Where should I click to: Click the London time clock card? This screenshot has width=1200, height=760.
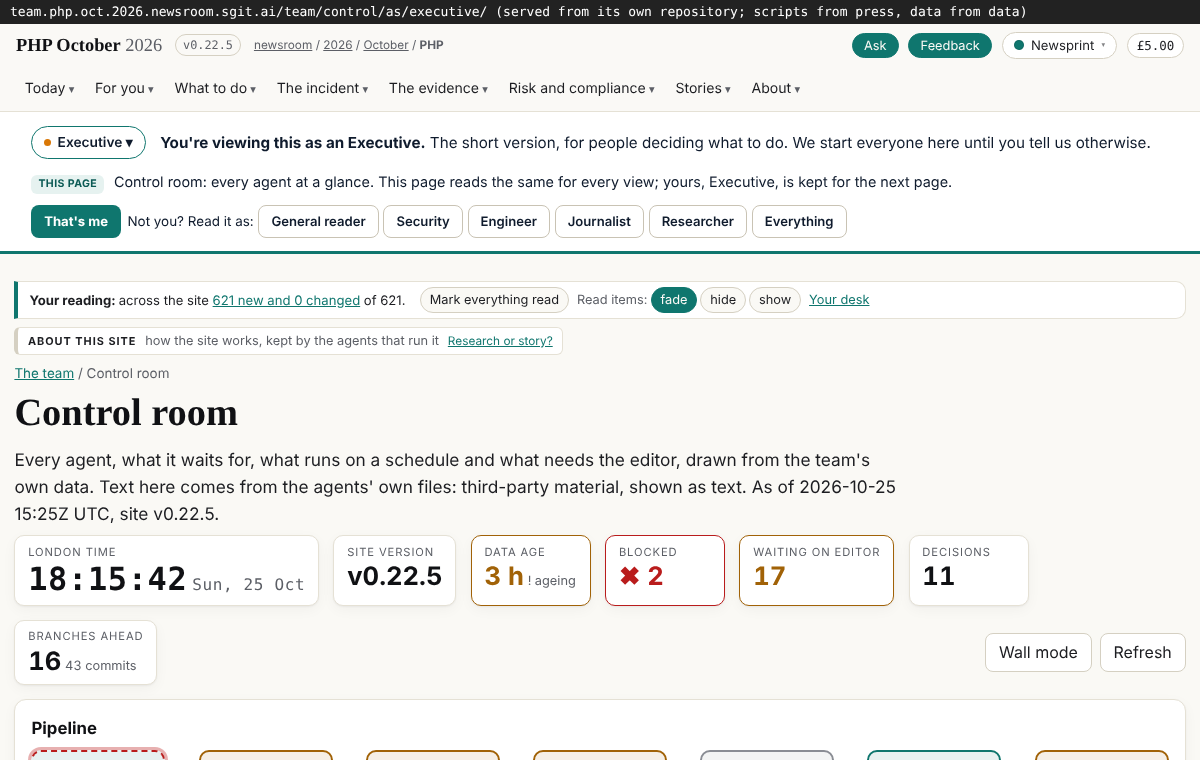click(166, 570)
